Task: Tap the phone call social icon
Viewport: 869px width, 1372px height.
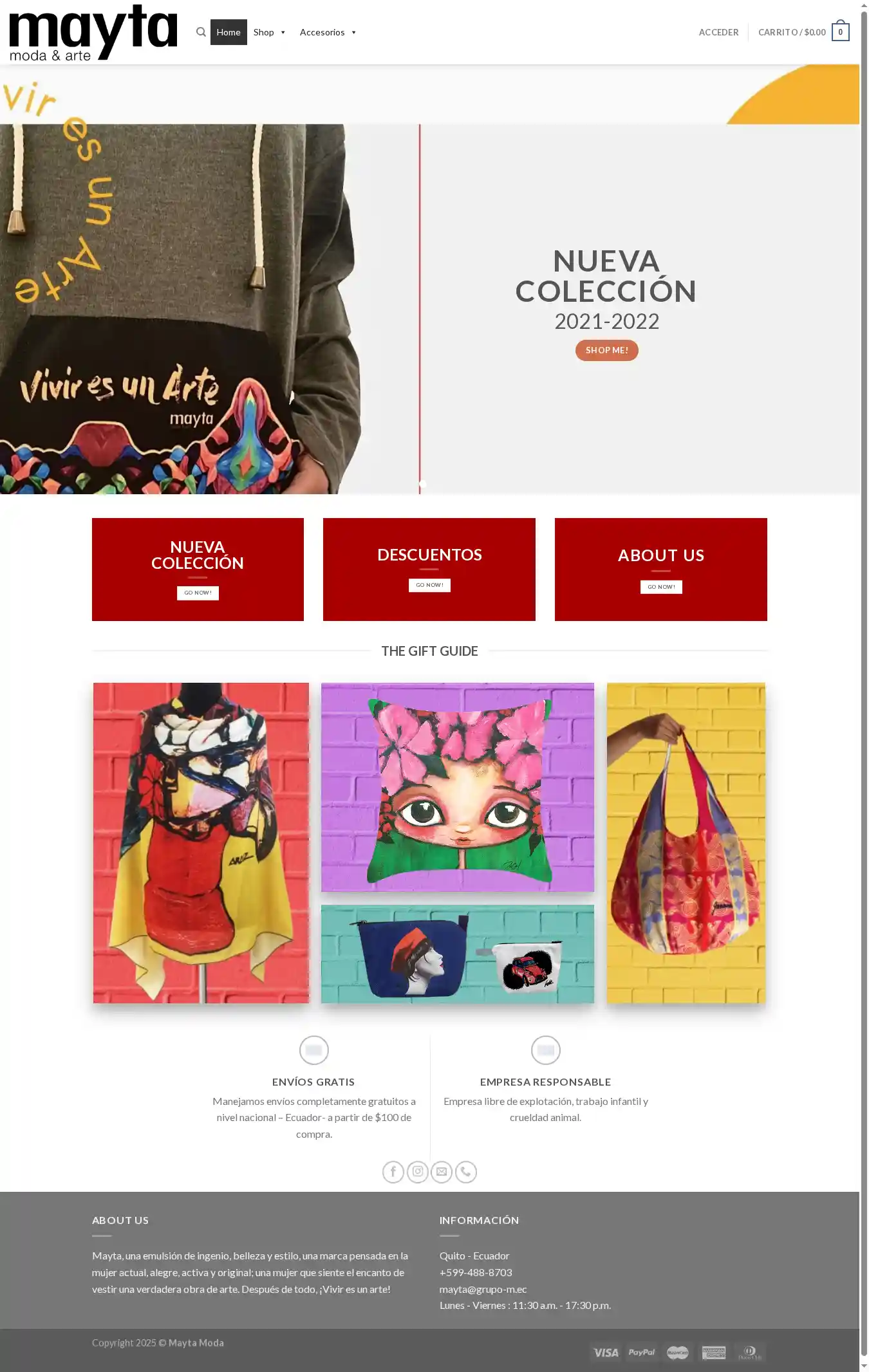Action: (x=466, y=1172)
